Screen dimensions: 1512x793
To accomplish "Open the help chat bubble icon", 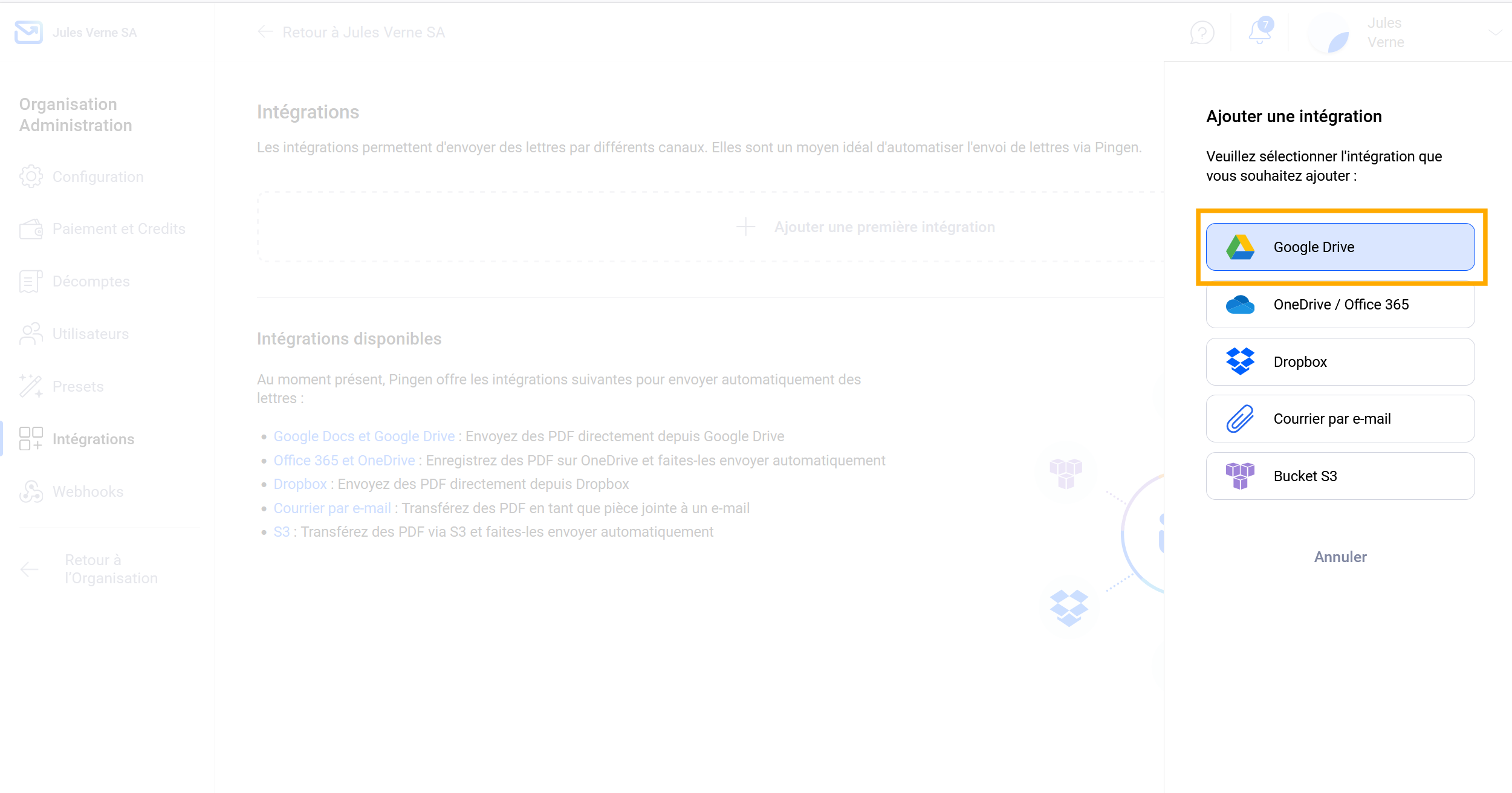I will pyautogui.click(x=1202, y=33).
